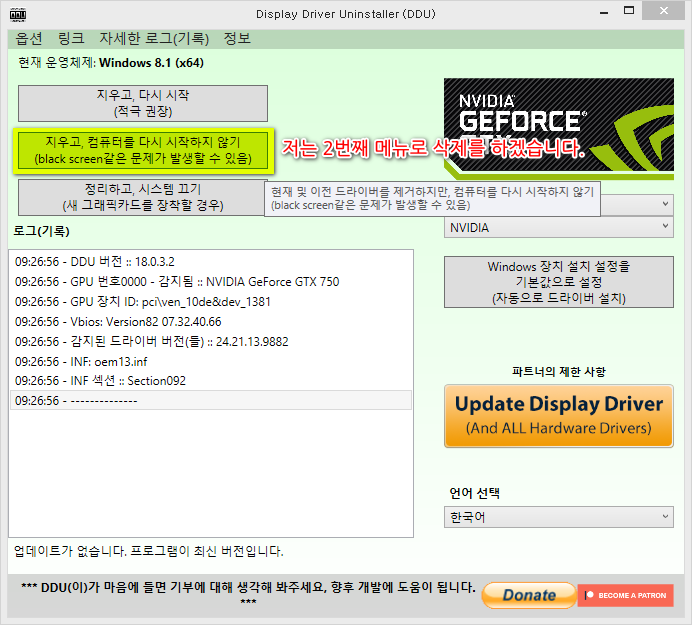Select the dashed separator log line
The width and height of the screenshot is (692, 625).
coord(211,400)
